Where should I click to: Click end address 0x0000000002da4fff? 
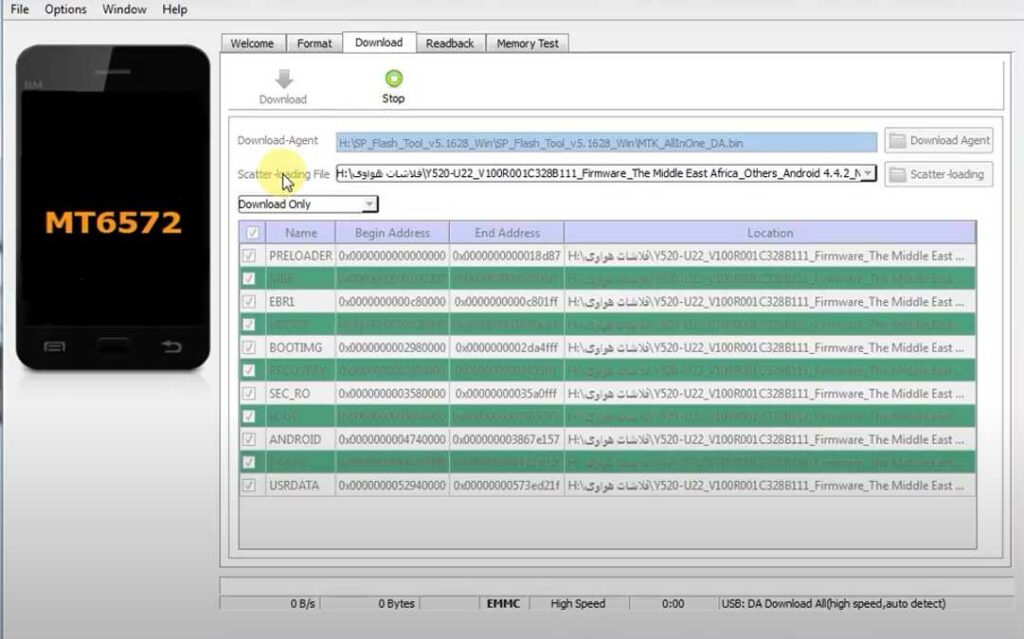tap(507, 347)
